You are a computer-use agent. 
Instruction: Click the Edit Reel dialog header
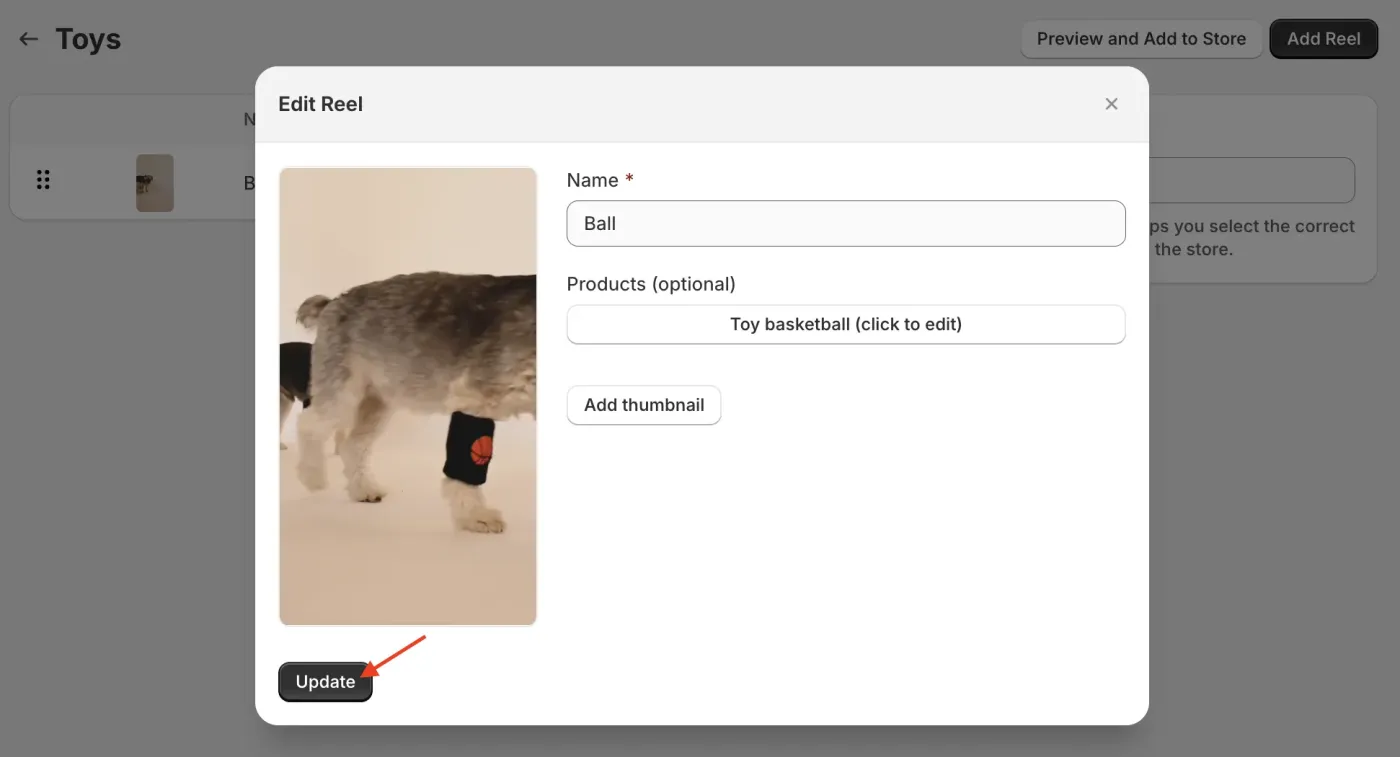tap(320, 103)
